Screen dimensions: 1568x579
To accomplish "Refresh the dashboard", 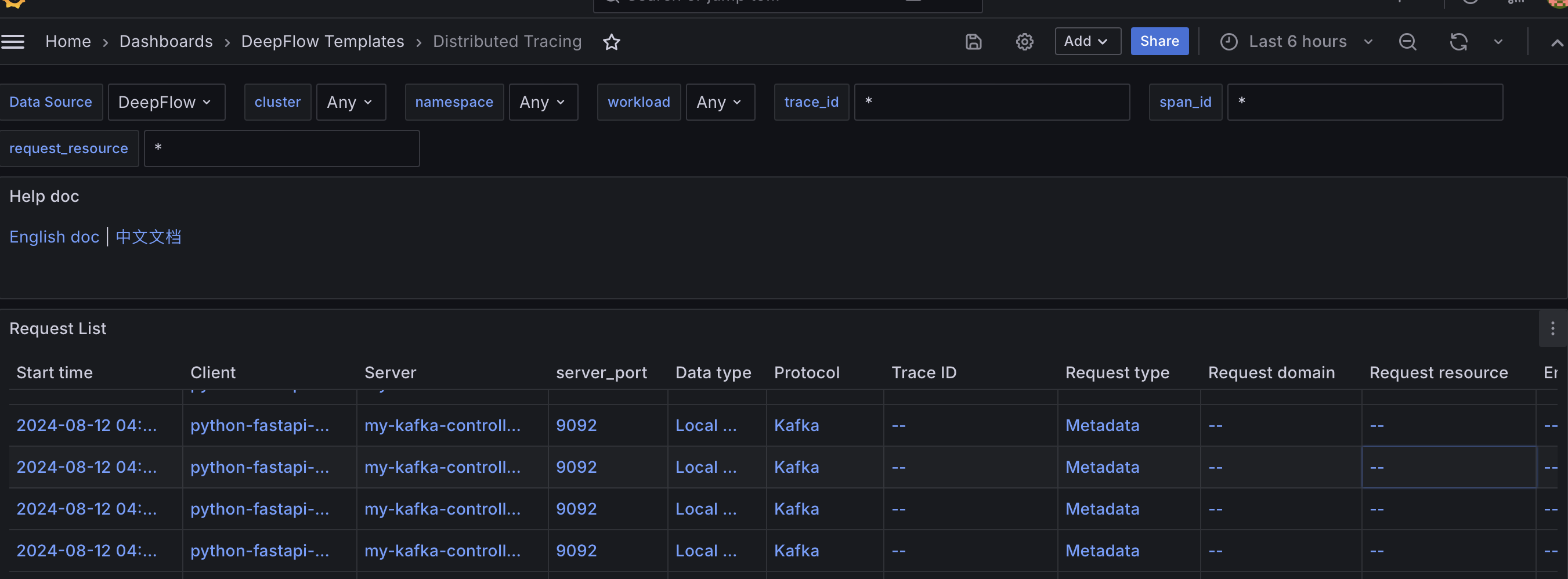I will click(1458, 41).
